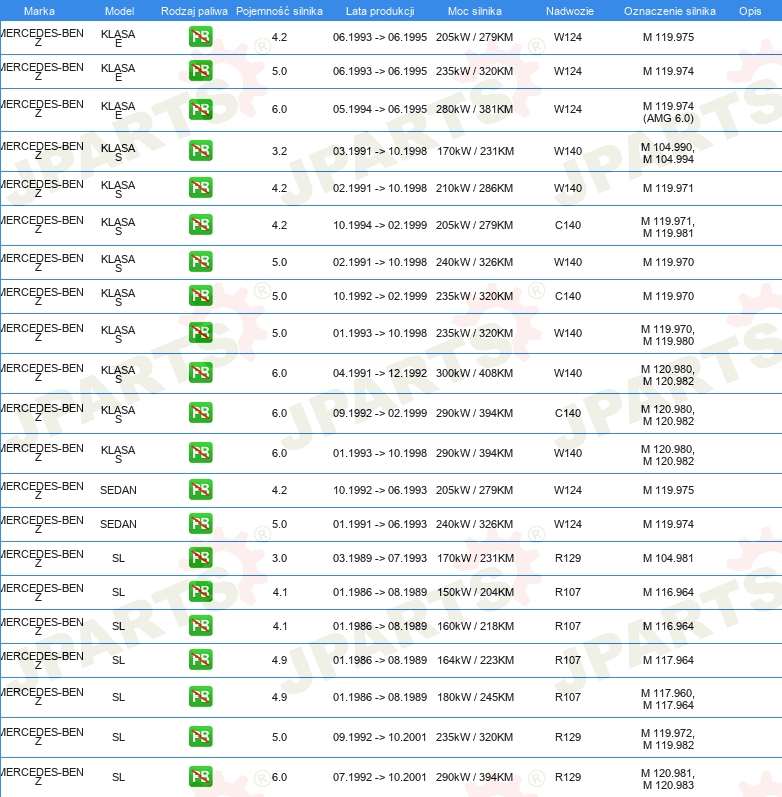
Task: Select engine codes M 120.981, M 120.983
Action: pyautogui.click(x=668, y=779)
